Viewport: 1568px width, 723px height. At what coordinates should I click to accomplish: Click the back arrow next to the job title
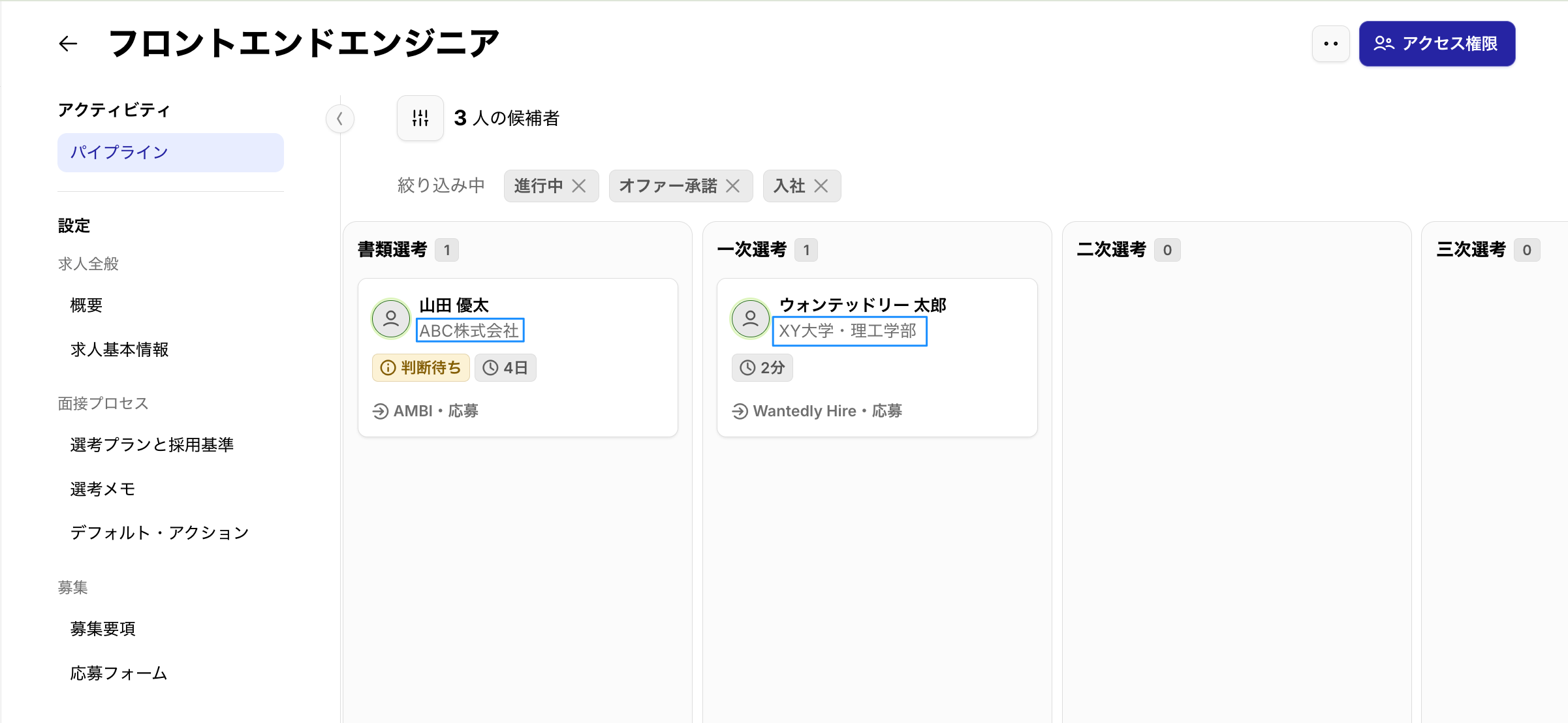point(68,44)
